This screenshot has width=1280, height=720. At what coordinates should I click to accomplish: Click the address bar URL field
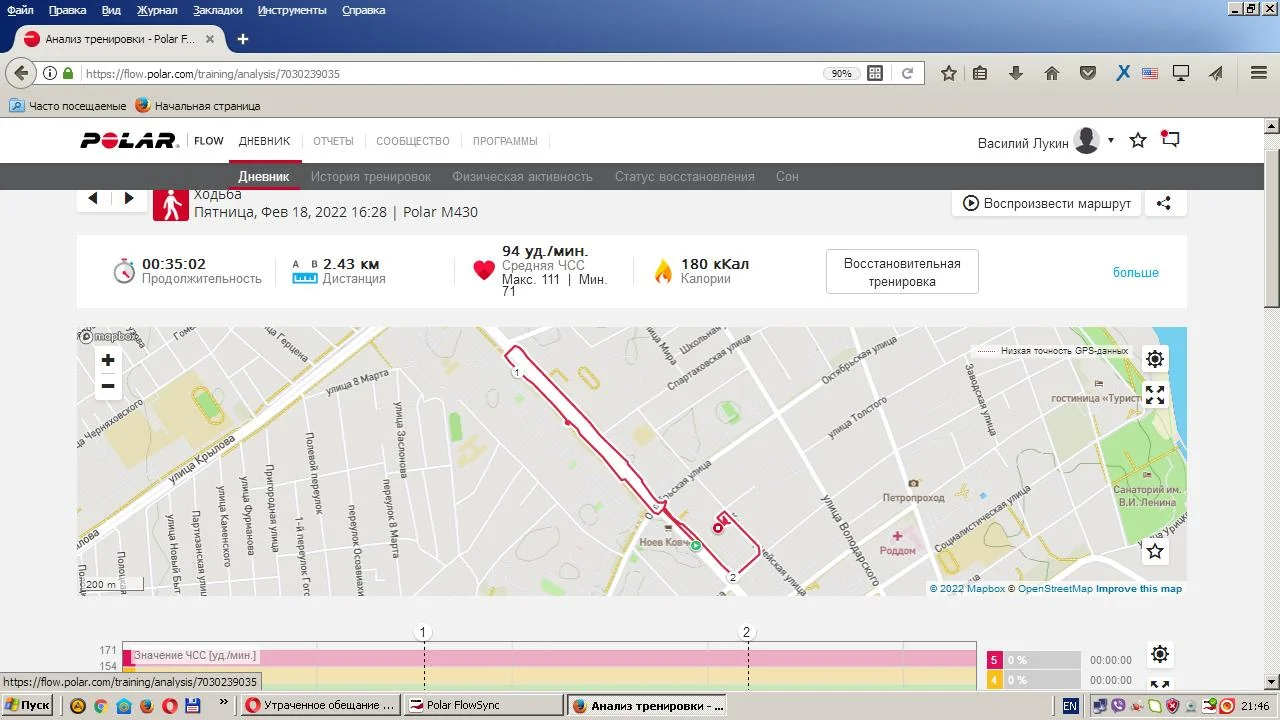click(450, 73)
